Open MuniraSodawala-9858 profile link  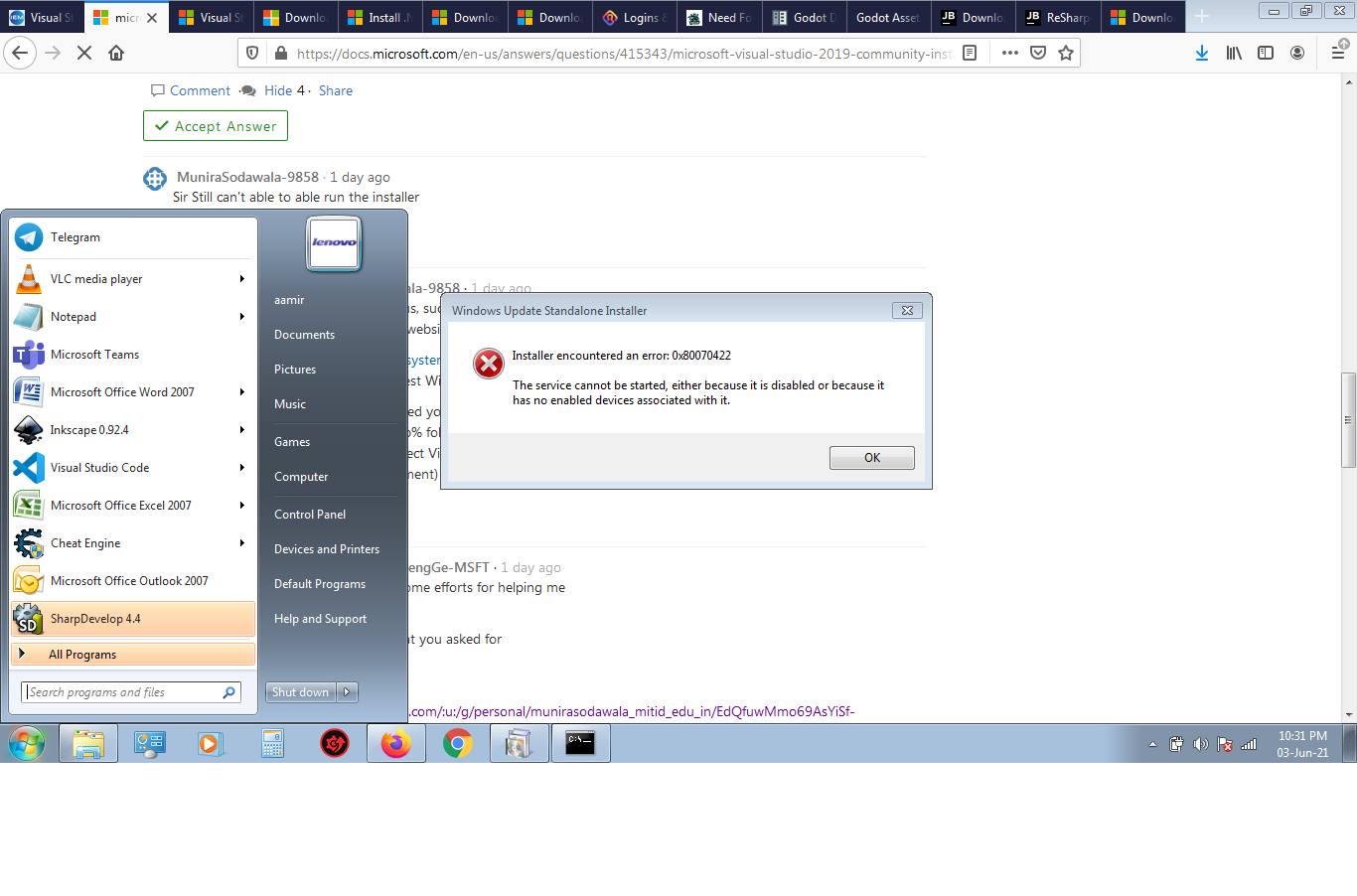[247, 177]
